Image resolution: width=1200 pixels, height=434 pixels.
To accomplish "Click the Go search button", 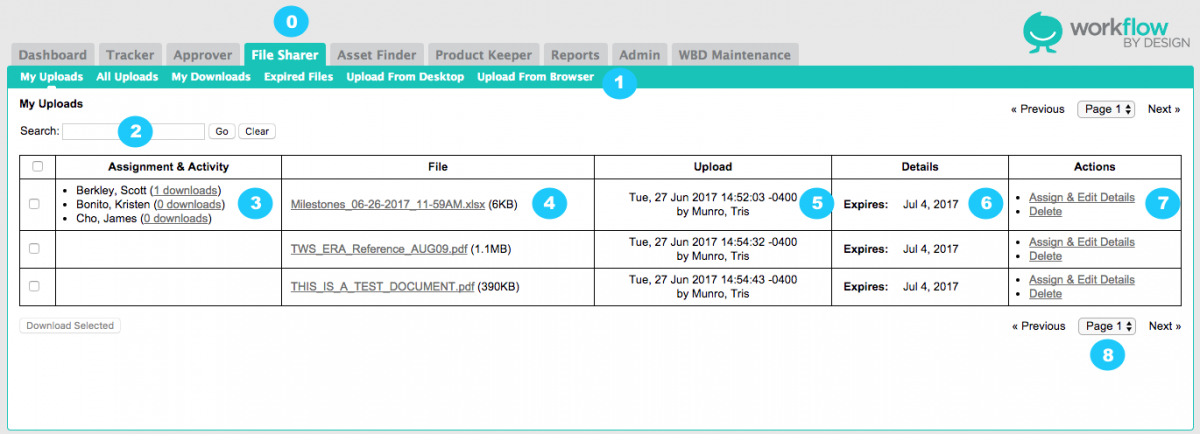I will pyautogui.click(x=222, y=131).
